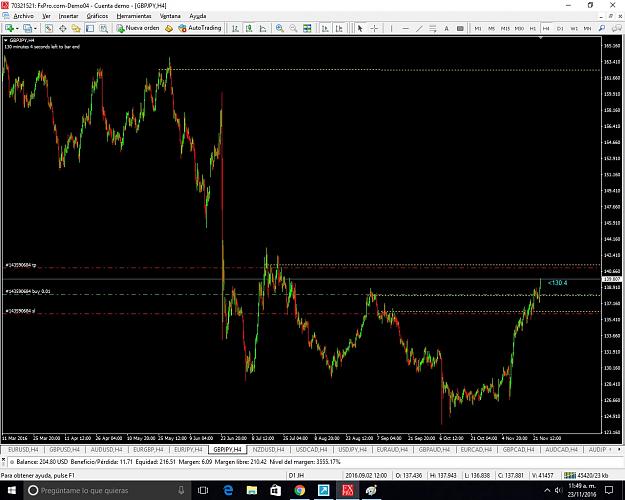Launch MetaEditor from the yellow book icon
Image resolution: width=625 pixels, height=500 pixels.
(169, 28)
